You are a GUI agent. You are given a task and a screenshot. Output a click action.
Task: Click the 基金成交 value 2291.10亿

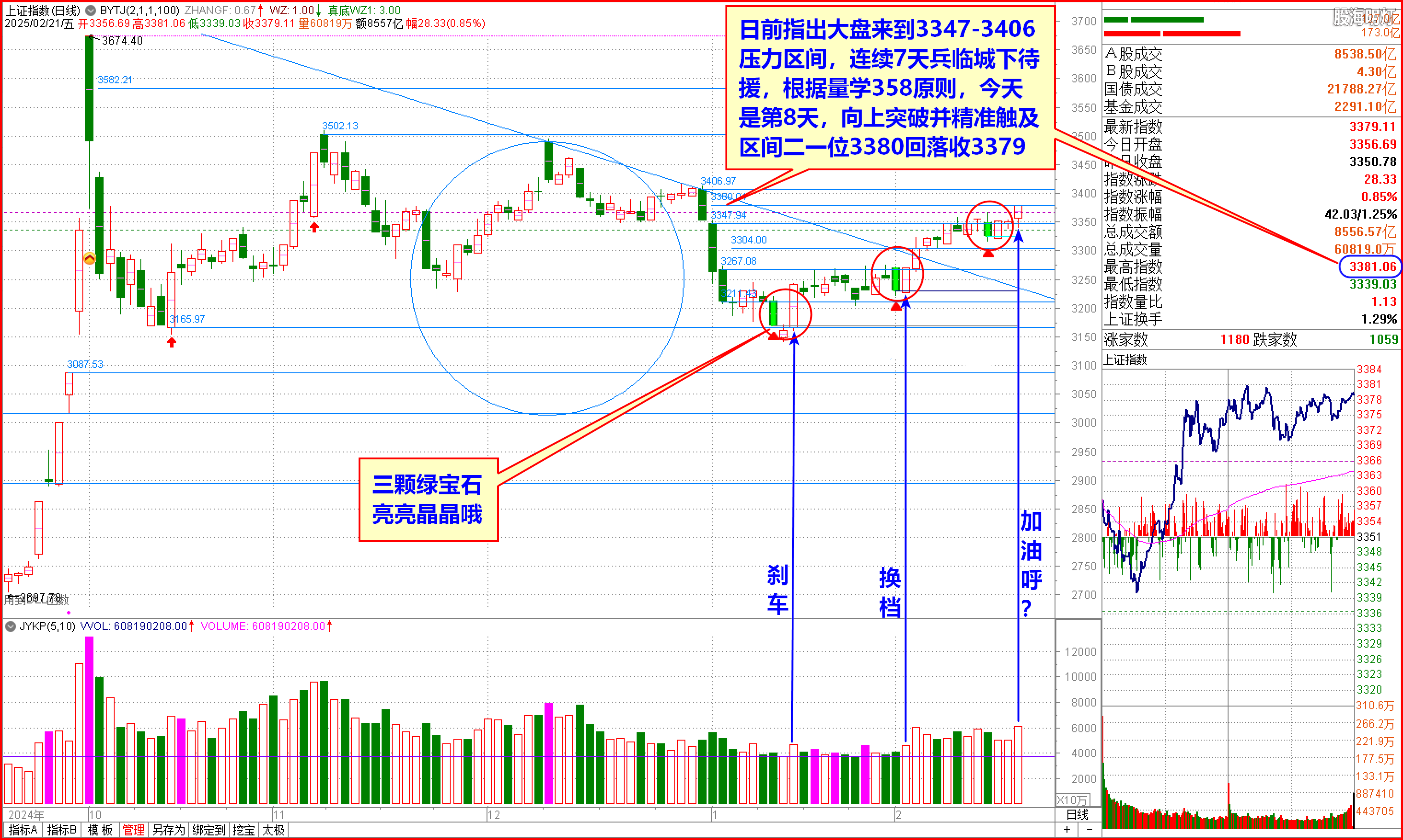point(1365,107)
